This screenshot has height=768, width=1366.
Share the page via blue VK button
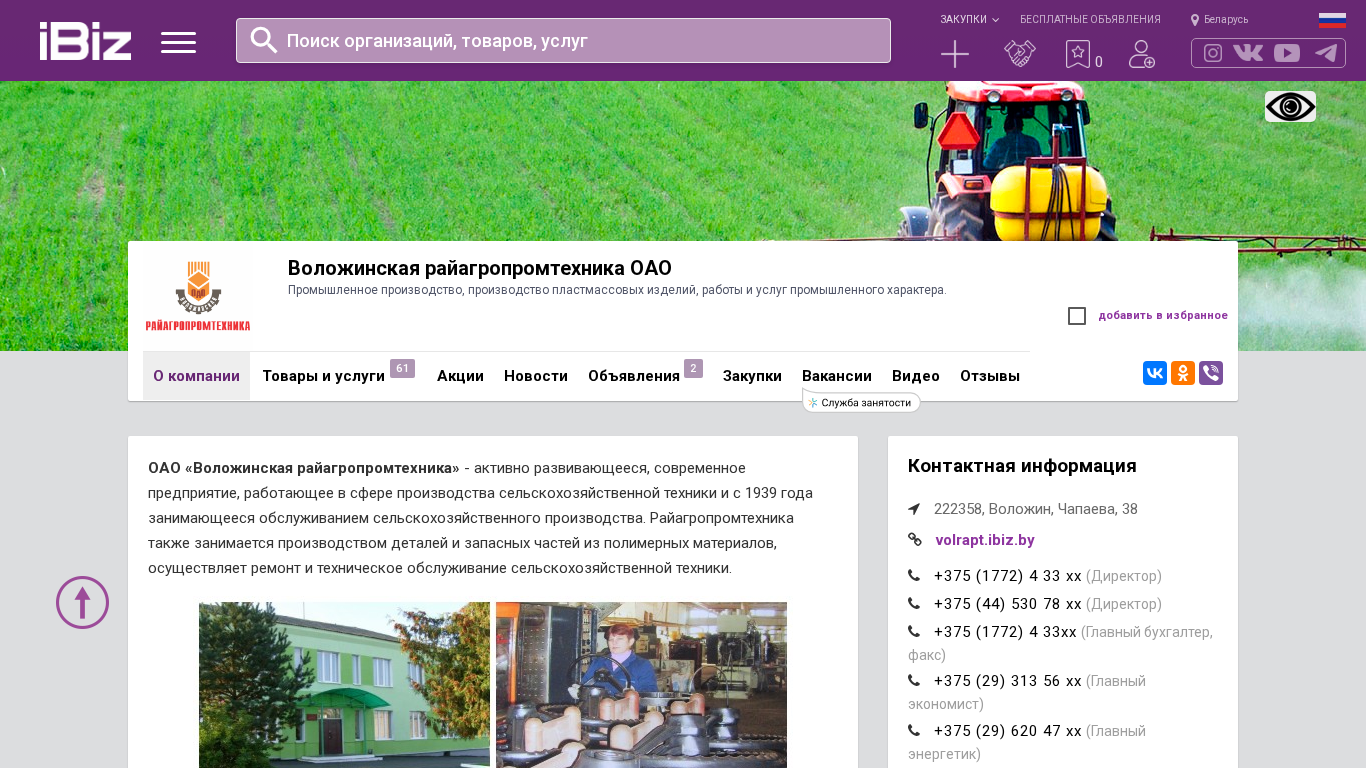click(x=1155, y=373)
